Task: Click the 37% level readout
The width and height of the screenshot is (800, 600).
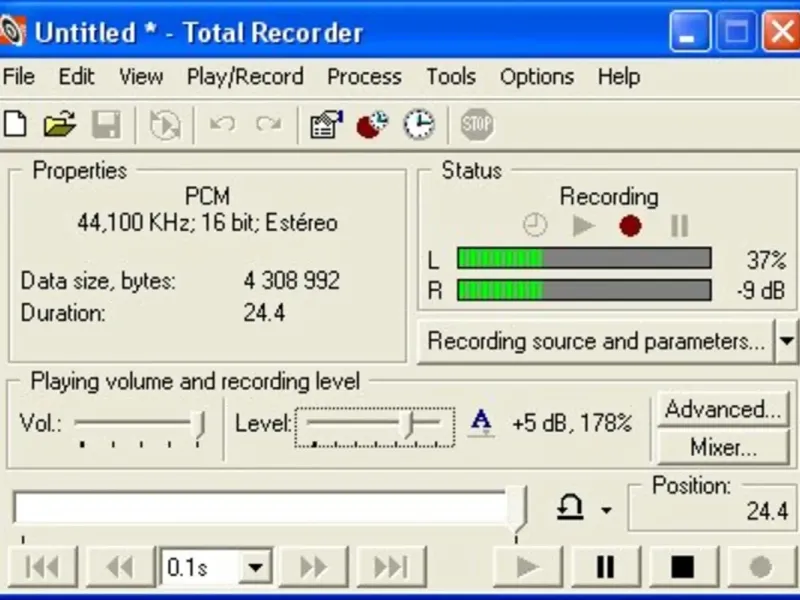Action: pos(766,260)
